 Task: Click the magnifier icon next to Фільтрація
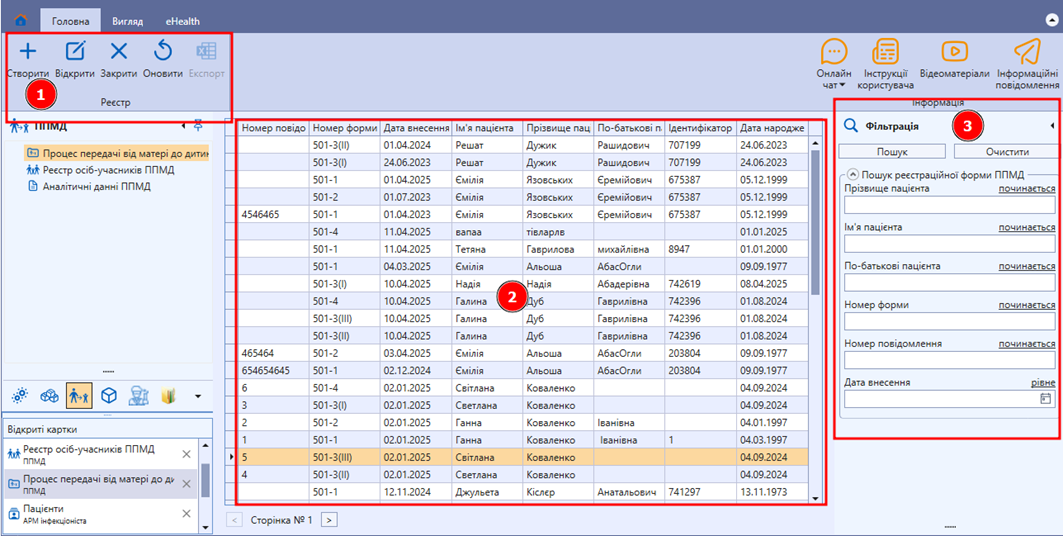850,125
